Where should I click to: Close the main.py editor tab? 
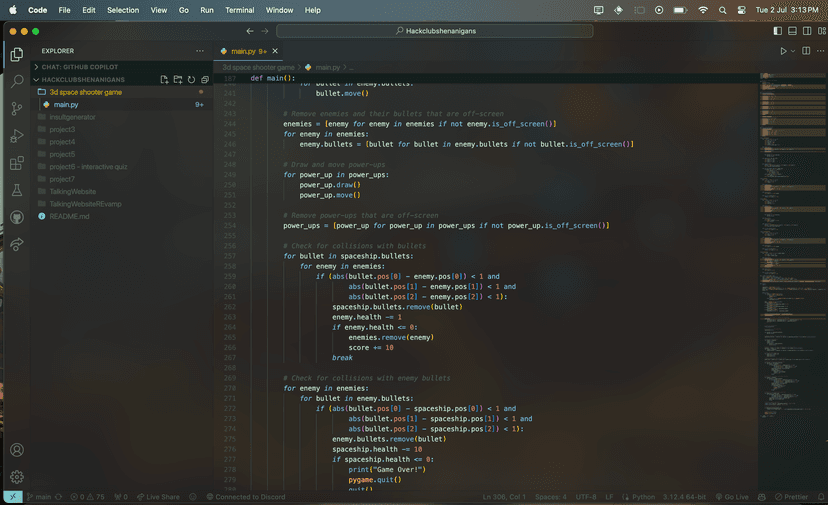pos(275,51)
